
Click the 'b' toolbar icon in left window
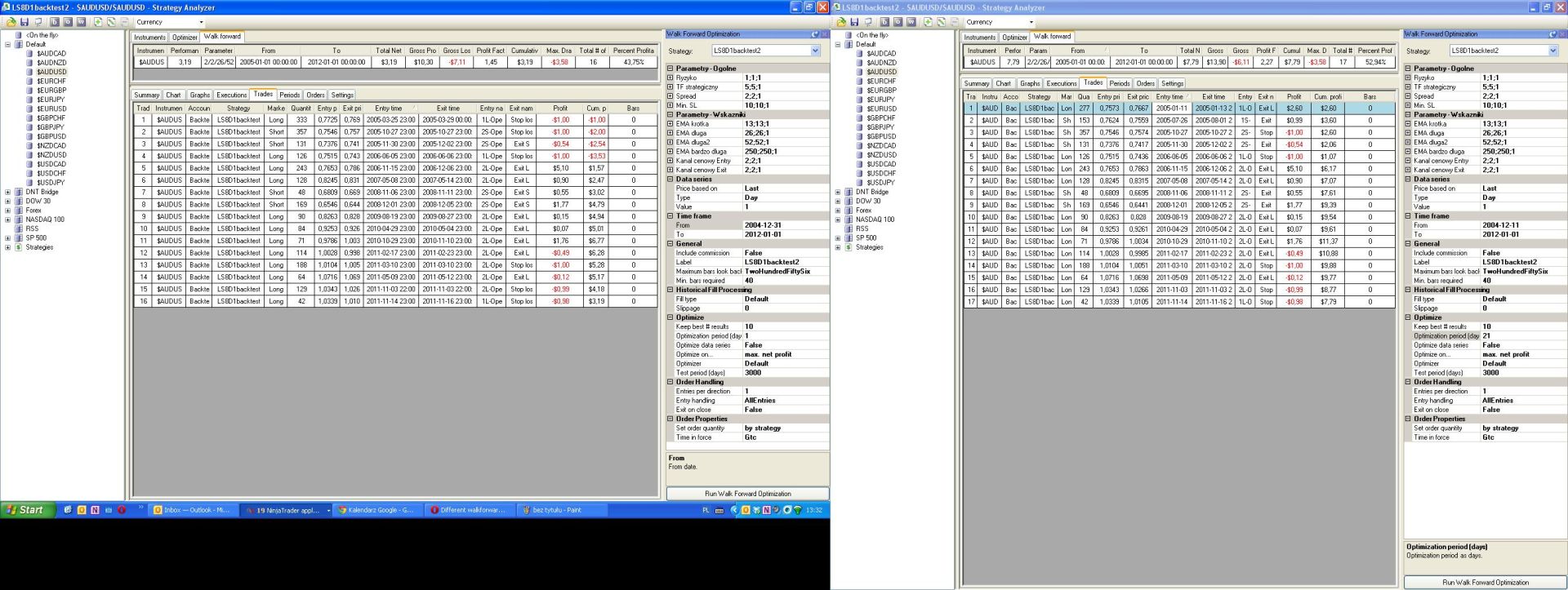click(56, 22)
